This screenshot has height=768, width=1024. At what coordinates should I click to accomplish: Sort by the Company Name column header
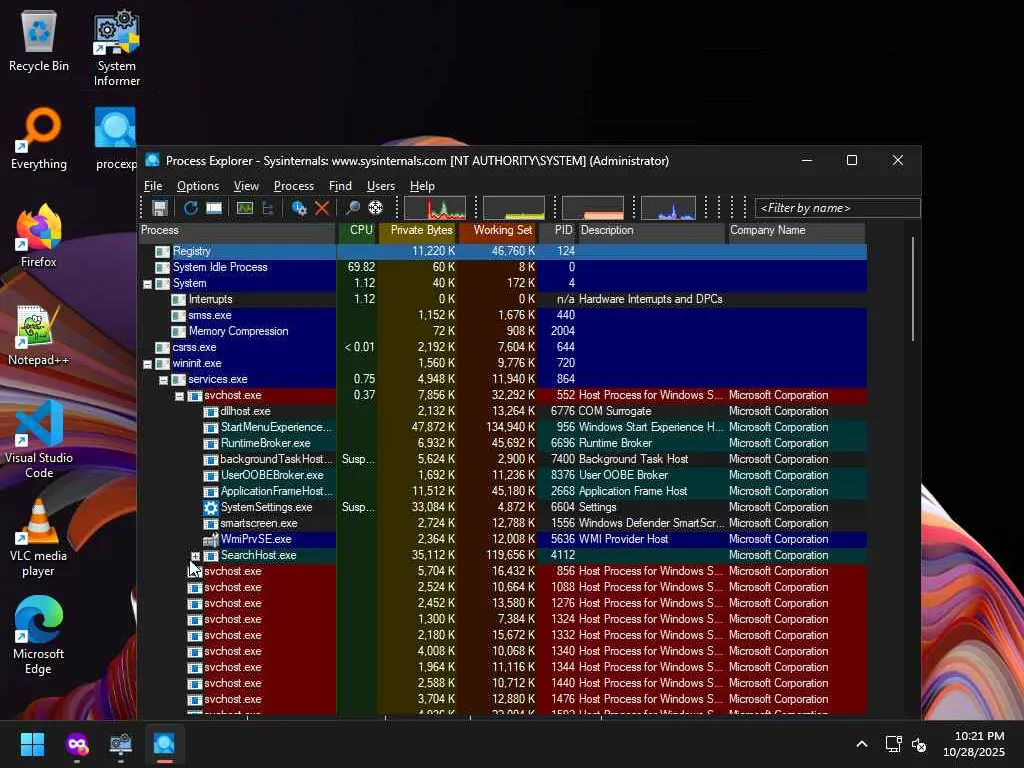click(795, 231)
